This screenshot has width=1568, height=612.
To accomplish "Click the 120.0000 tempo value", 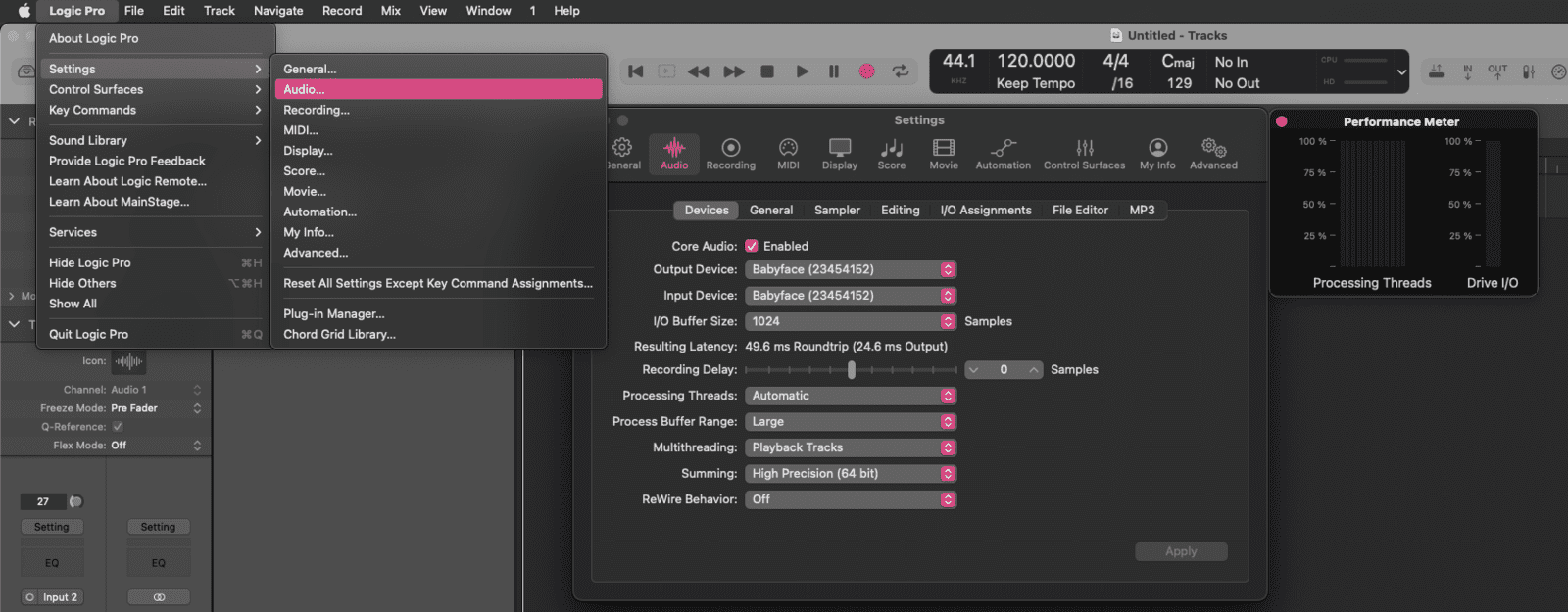I will coord(1036,61).
